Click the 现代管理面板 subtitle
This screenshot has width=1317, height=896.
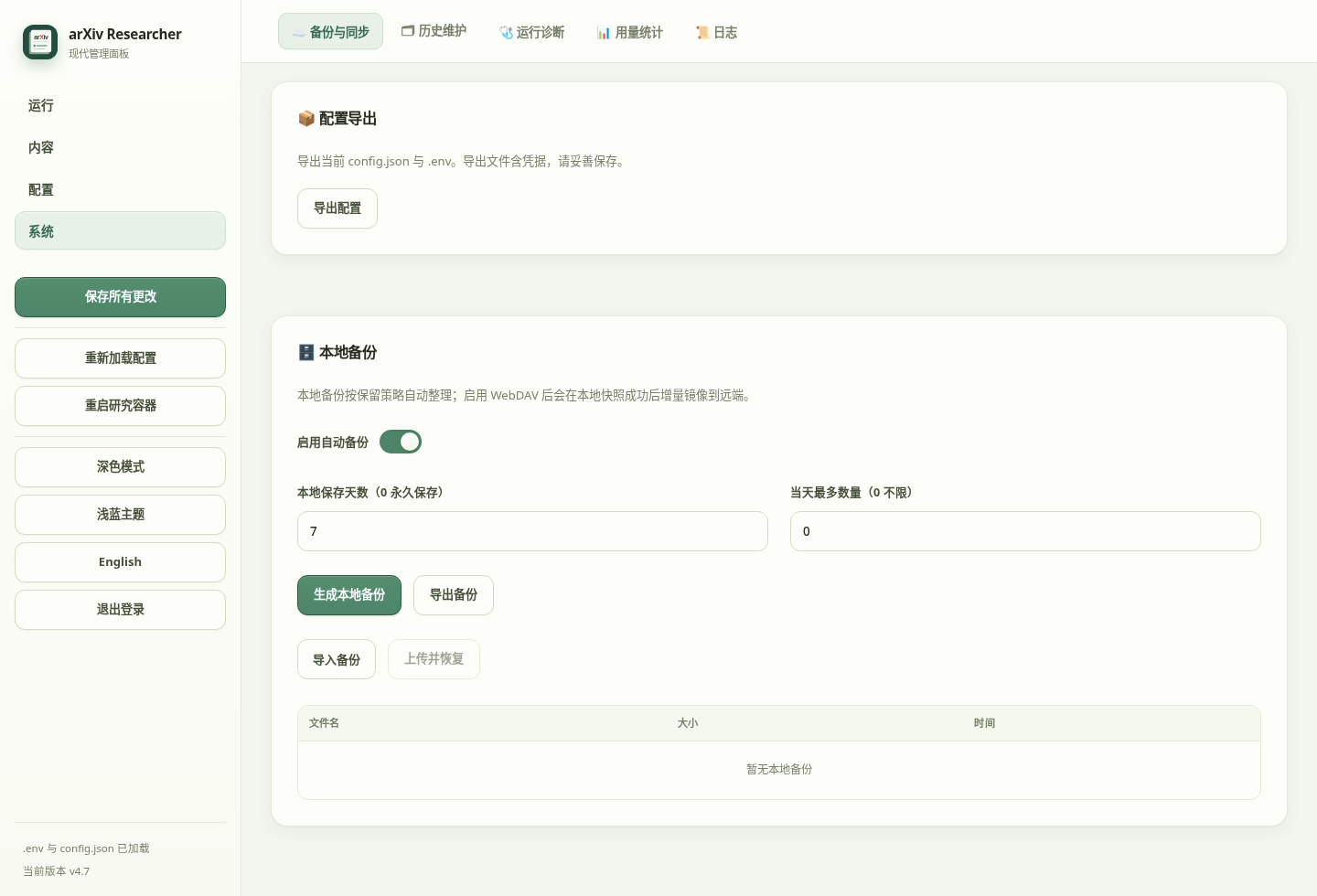99,54
